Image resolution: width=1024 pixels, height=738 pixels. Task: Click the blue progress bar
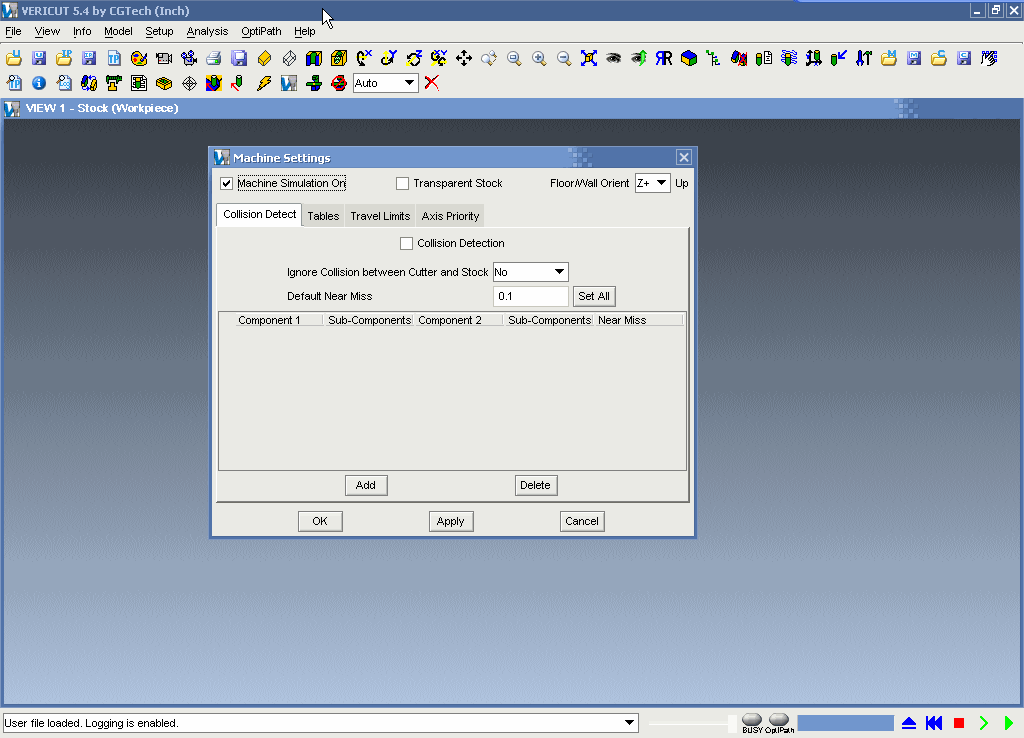[845, 723]
